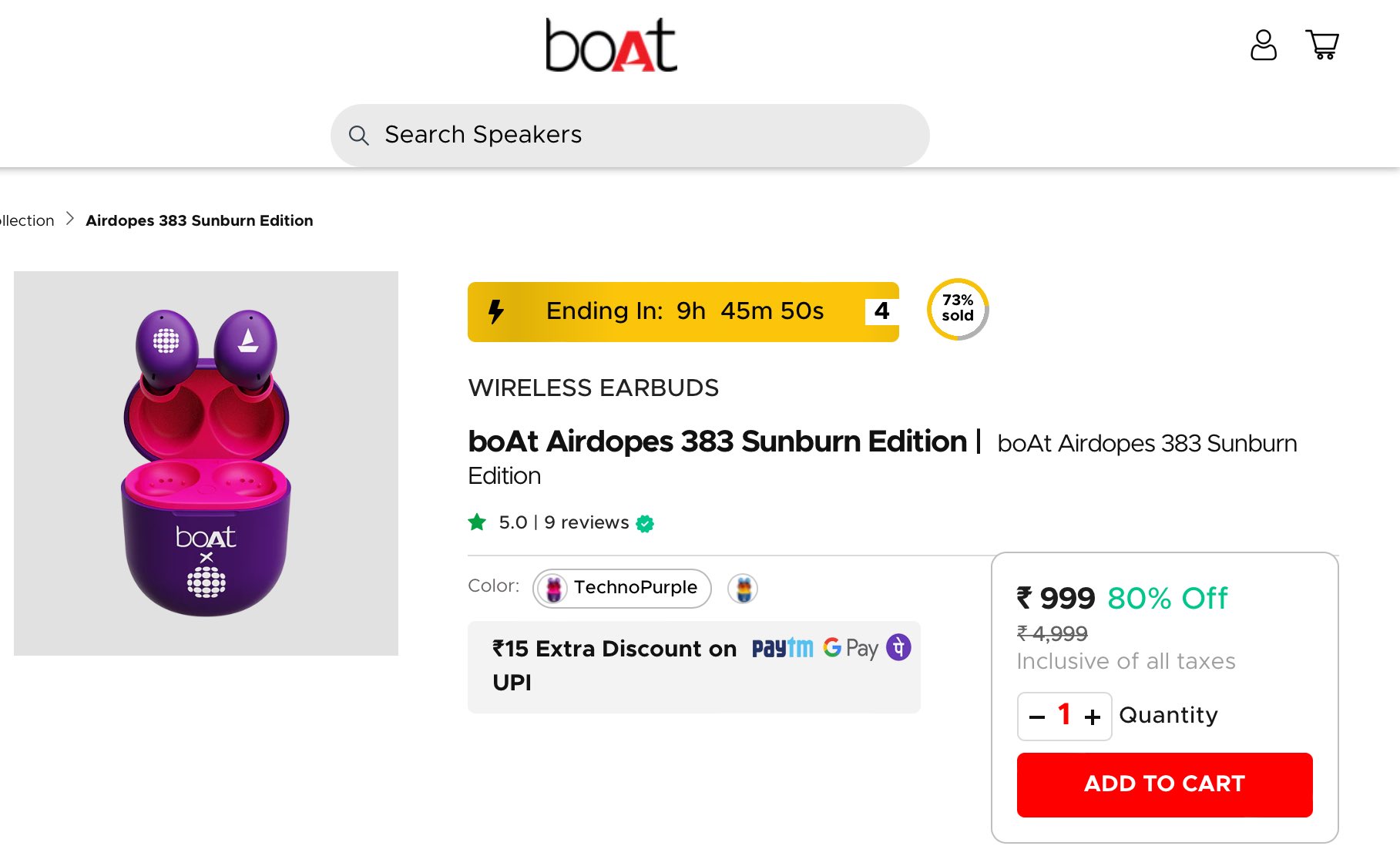This screenshot has height=856, width=1400.
Task: Click the PhonePe icon
Action: 898,647
